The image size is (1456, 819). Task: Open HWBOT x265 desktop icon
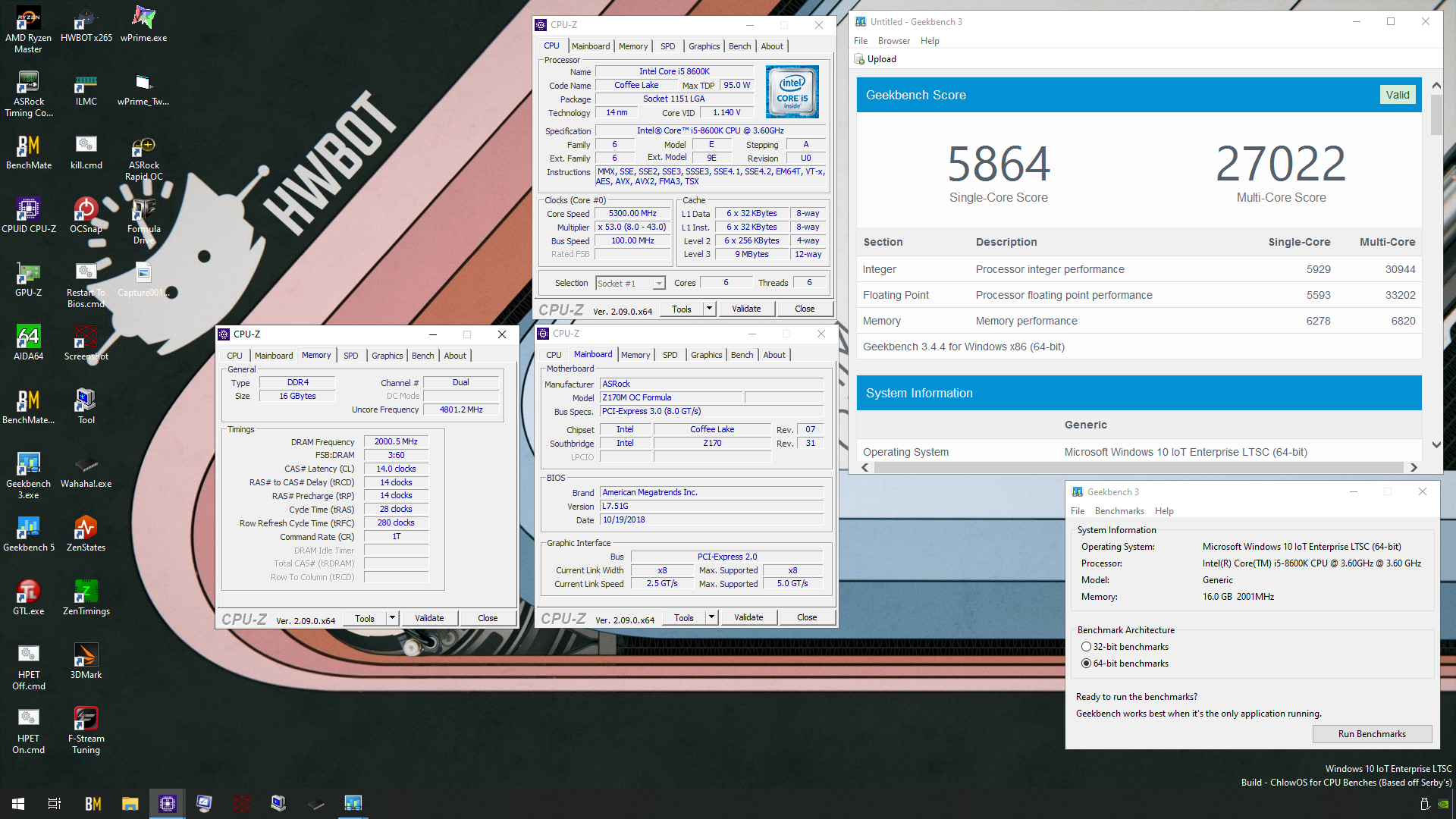(x=86, y=24)
